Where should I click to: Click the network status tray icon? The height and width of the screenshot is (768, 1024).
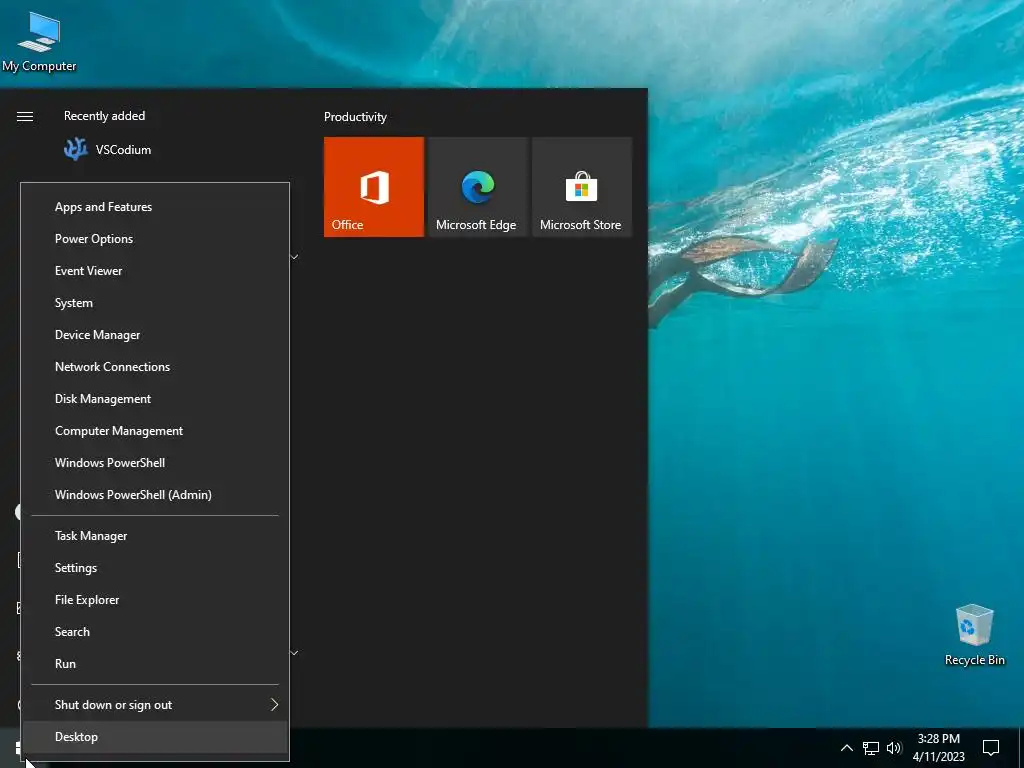871,748
